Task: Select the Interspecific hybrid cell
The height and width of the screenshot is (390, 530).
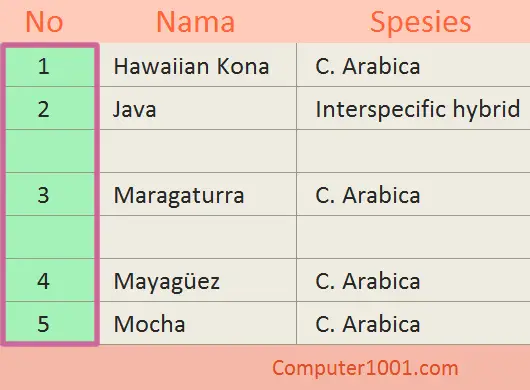Action: 413,108
